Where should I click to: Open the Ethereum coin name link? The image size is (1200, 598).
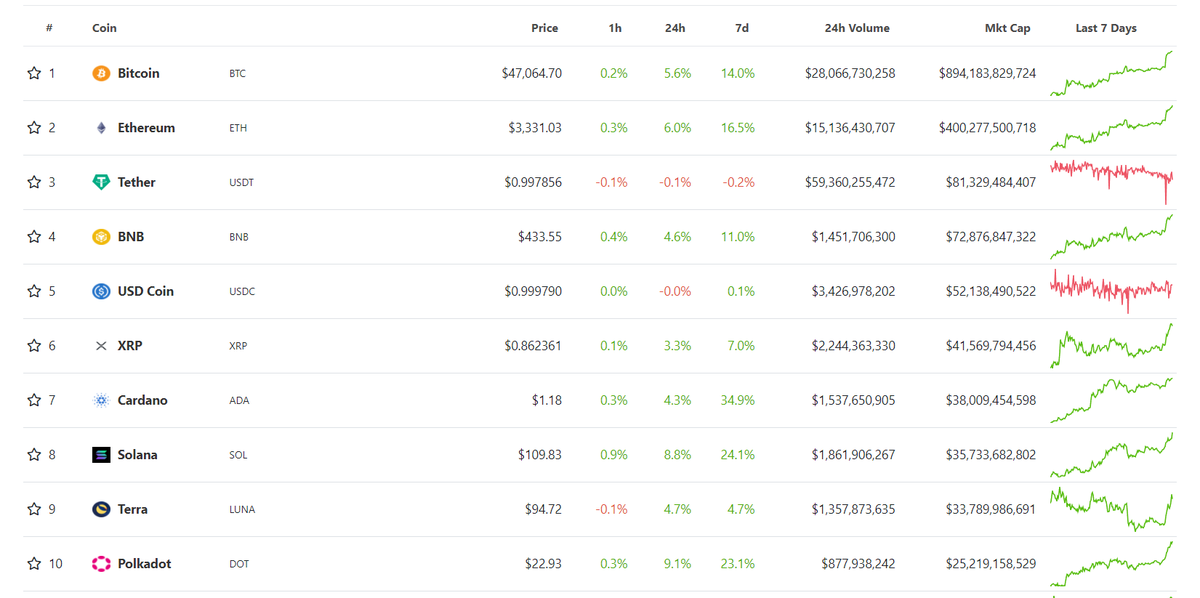click(146, 128)
